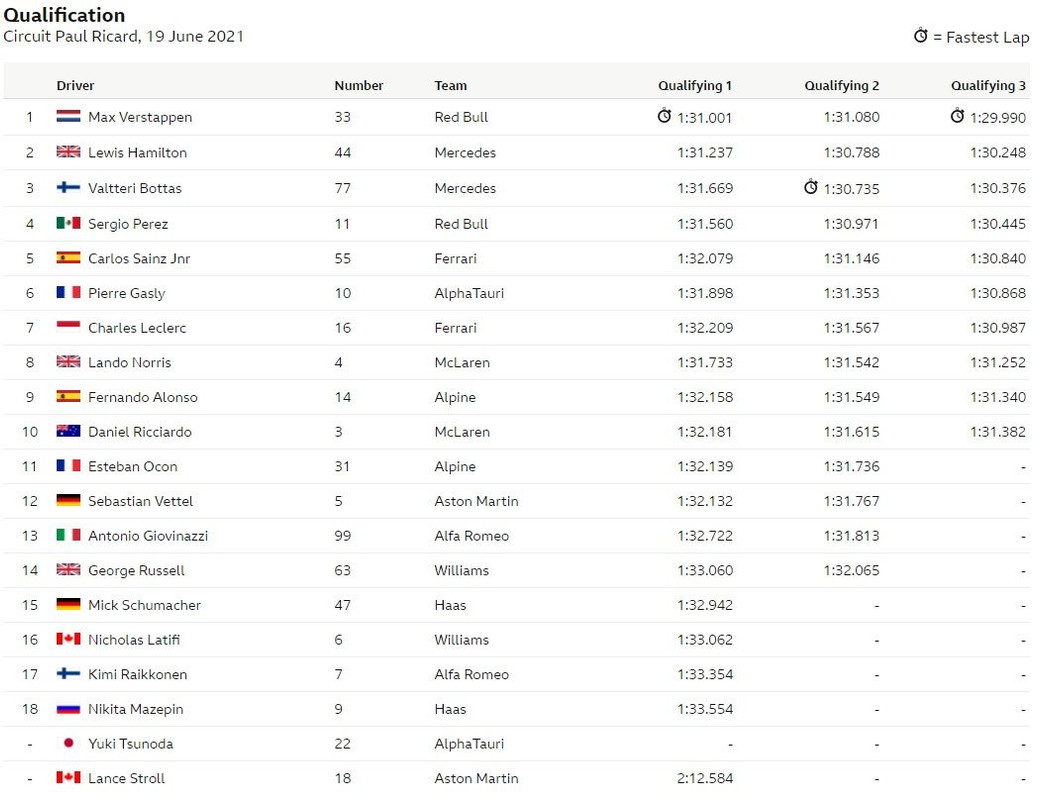
Task: Click the Russian flag next to Nikita Mazepin
Action: (x=68, y=708)
